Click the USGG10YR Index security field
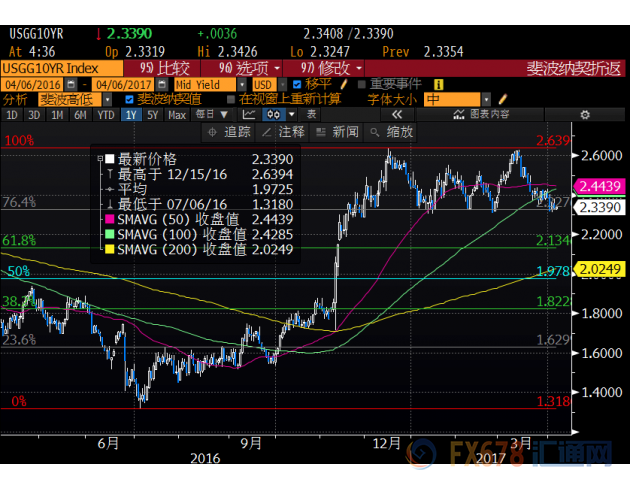This screenshot has height=490, width=630. point(62,68)
